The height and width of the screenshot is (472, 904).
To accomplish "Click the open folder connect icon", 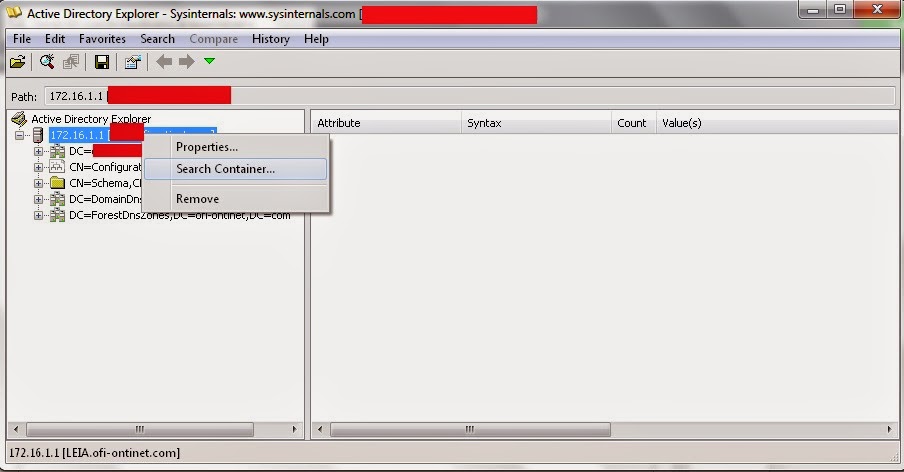I will click(17, 62).
